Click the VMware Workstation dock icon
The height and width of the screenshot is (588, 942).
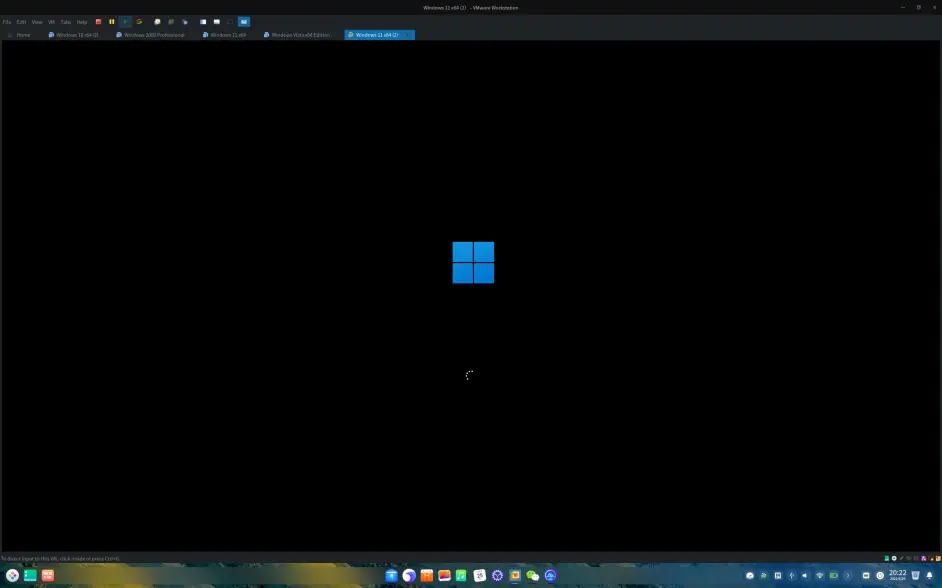515,575
